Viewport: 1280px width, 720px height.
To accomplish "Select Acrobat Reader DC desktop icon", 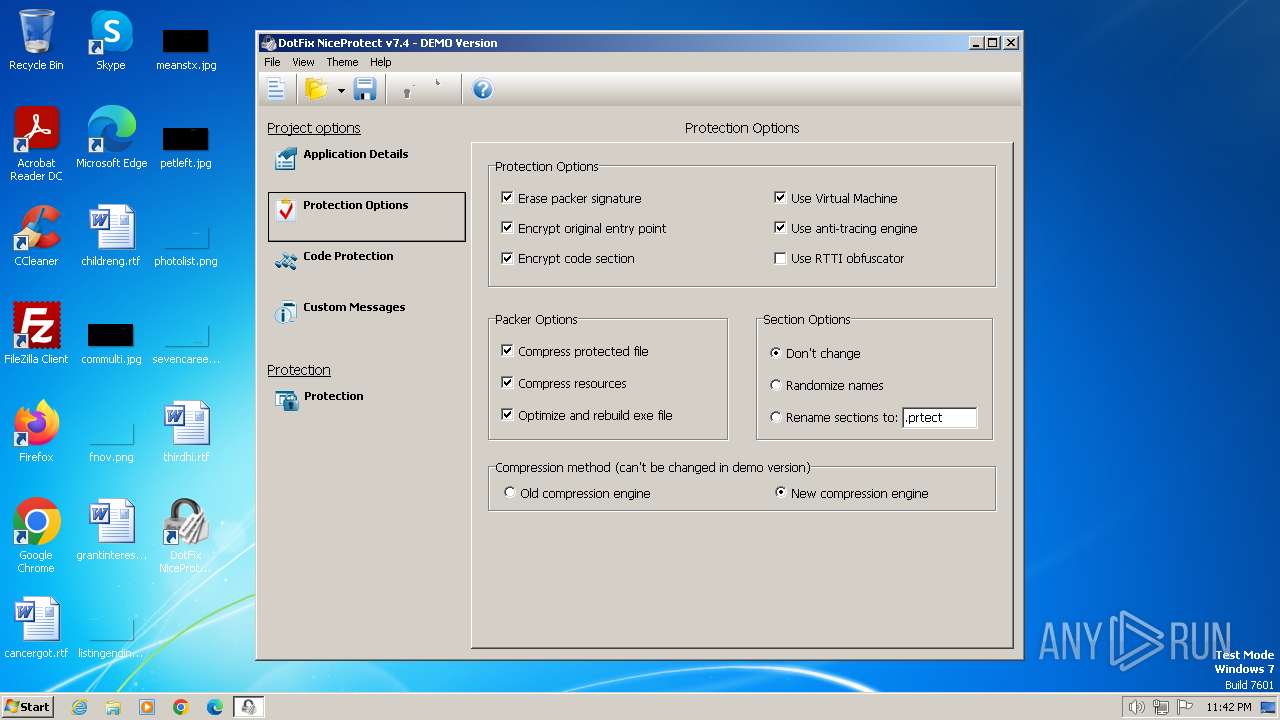I will pos(36,144).
